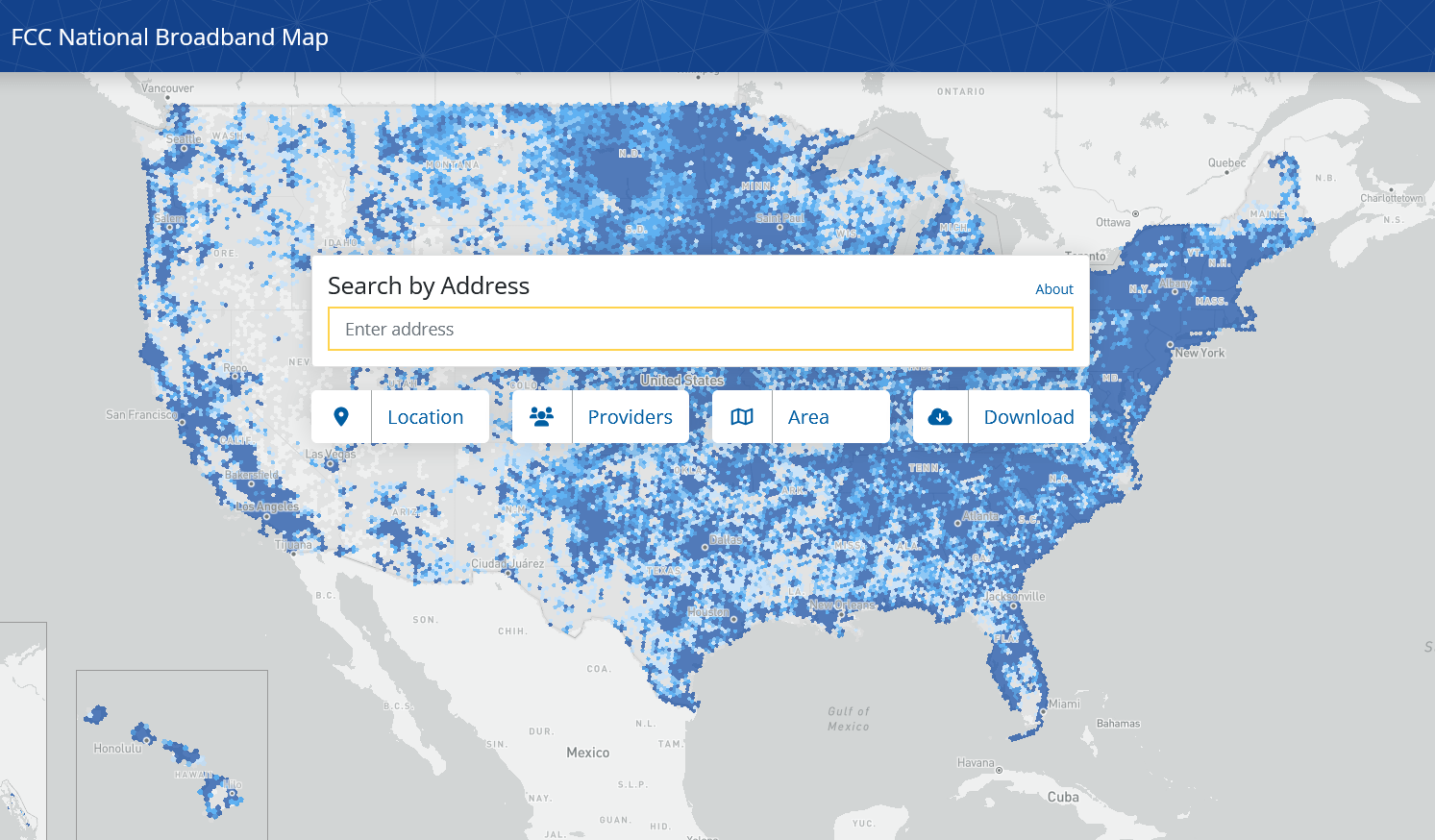The width and height of the screenshot is (1435, 840).
Task: Click the Cuba map label
Action: click(1063, 797)
